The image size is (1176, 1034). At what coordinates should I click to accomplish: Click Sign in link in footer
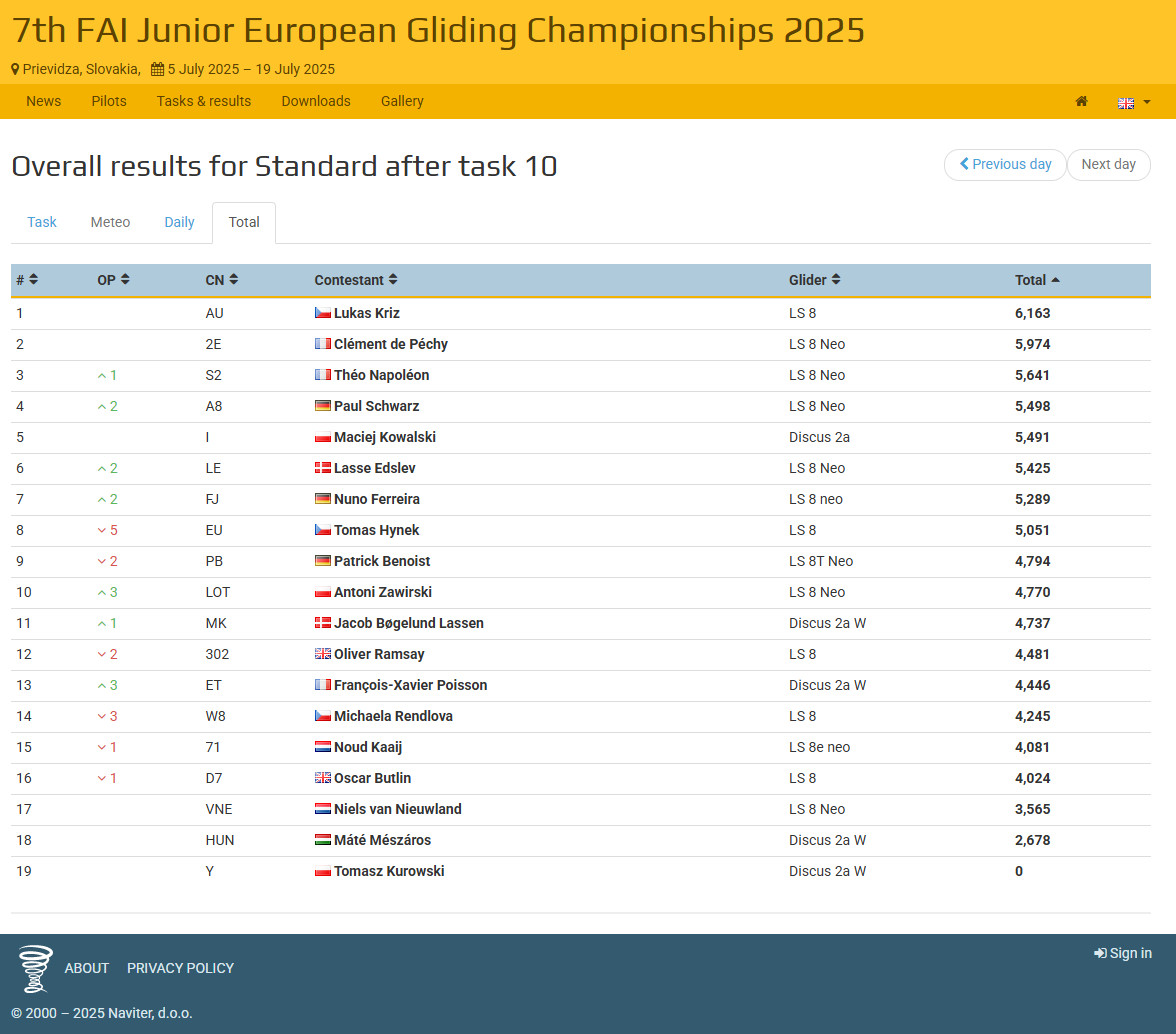click(1123, 953)
